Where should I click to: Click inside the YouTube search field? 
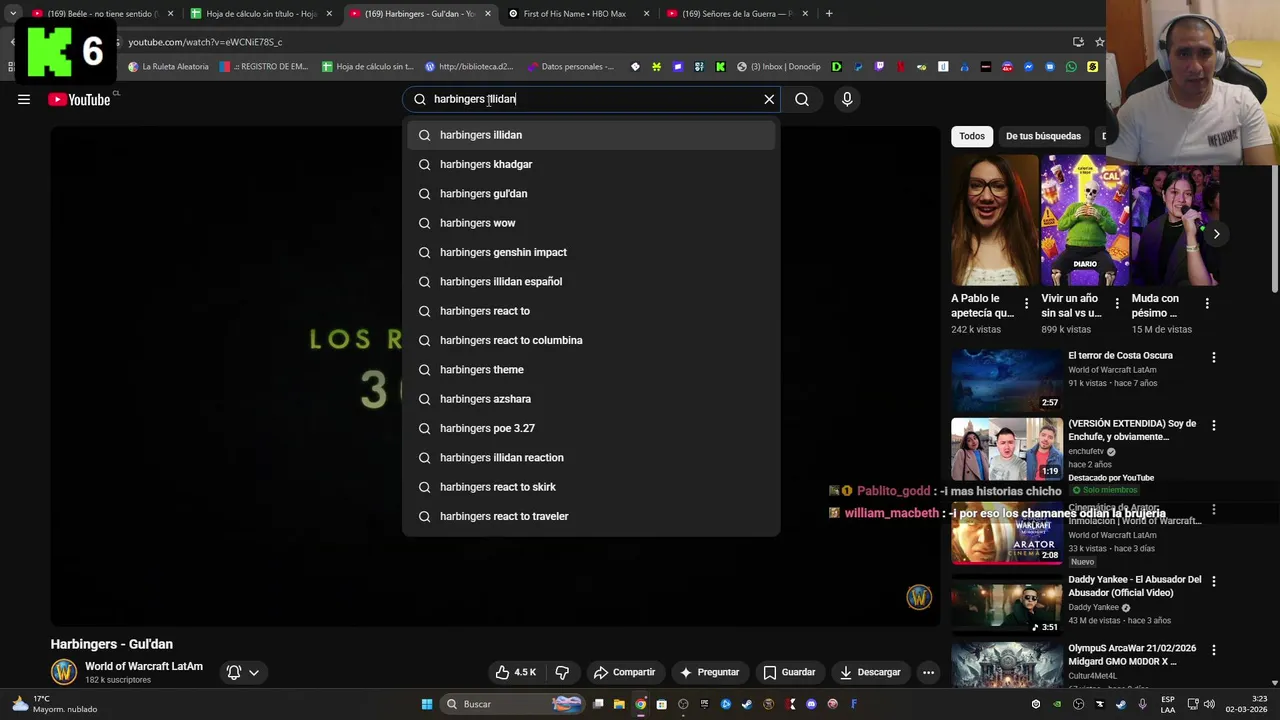click(x=593, y=99)
